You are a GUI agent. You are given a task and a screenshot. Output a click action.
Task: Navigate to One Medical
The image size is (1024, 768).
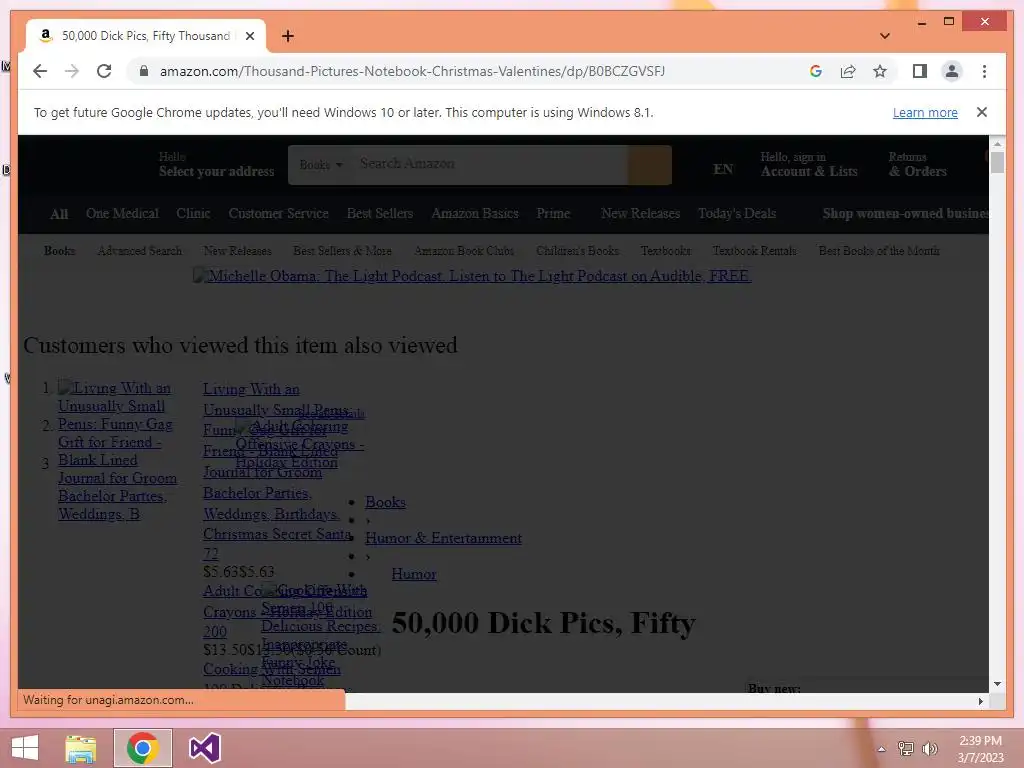tap(122, 214)
